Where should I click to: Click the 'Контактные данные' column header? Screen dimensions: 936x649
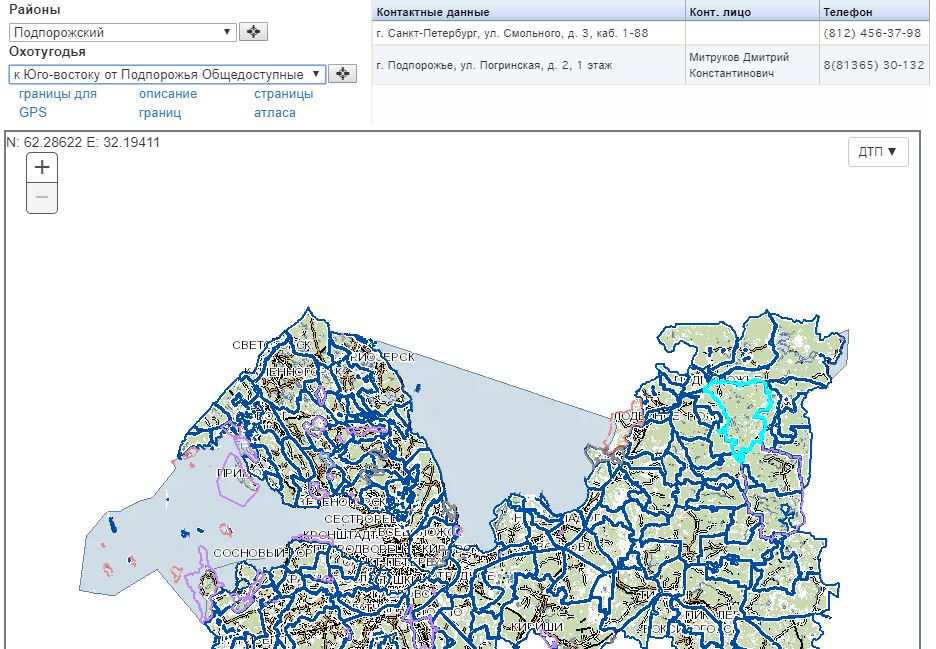point(433,12)
